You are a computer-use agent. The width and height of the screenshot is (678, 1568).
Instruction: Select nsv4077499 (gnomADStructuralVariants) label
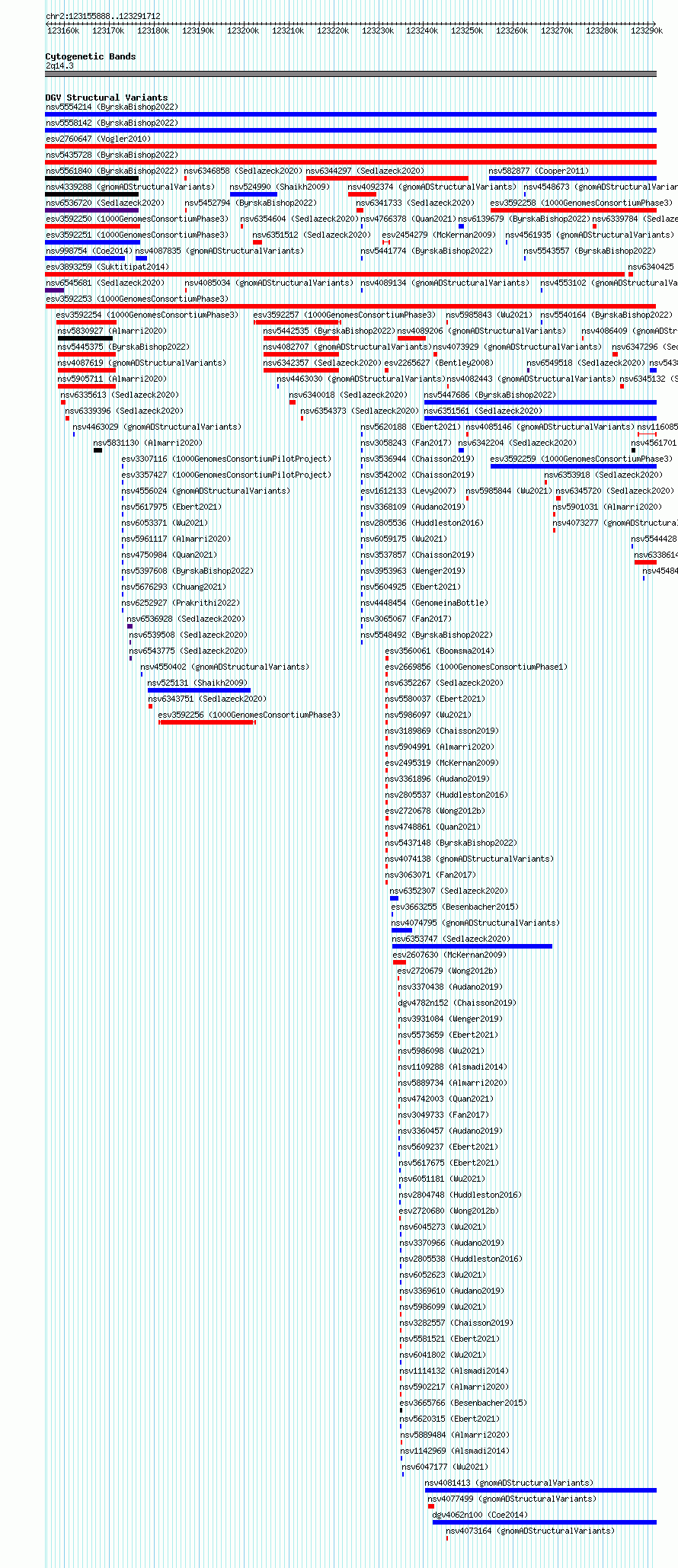(x=512, y=1499)
